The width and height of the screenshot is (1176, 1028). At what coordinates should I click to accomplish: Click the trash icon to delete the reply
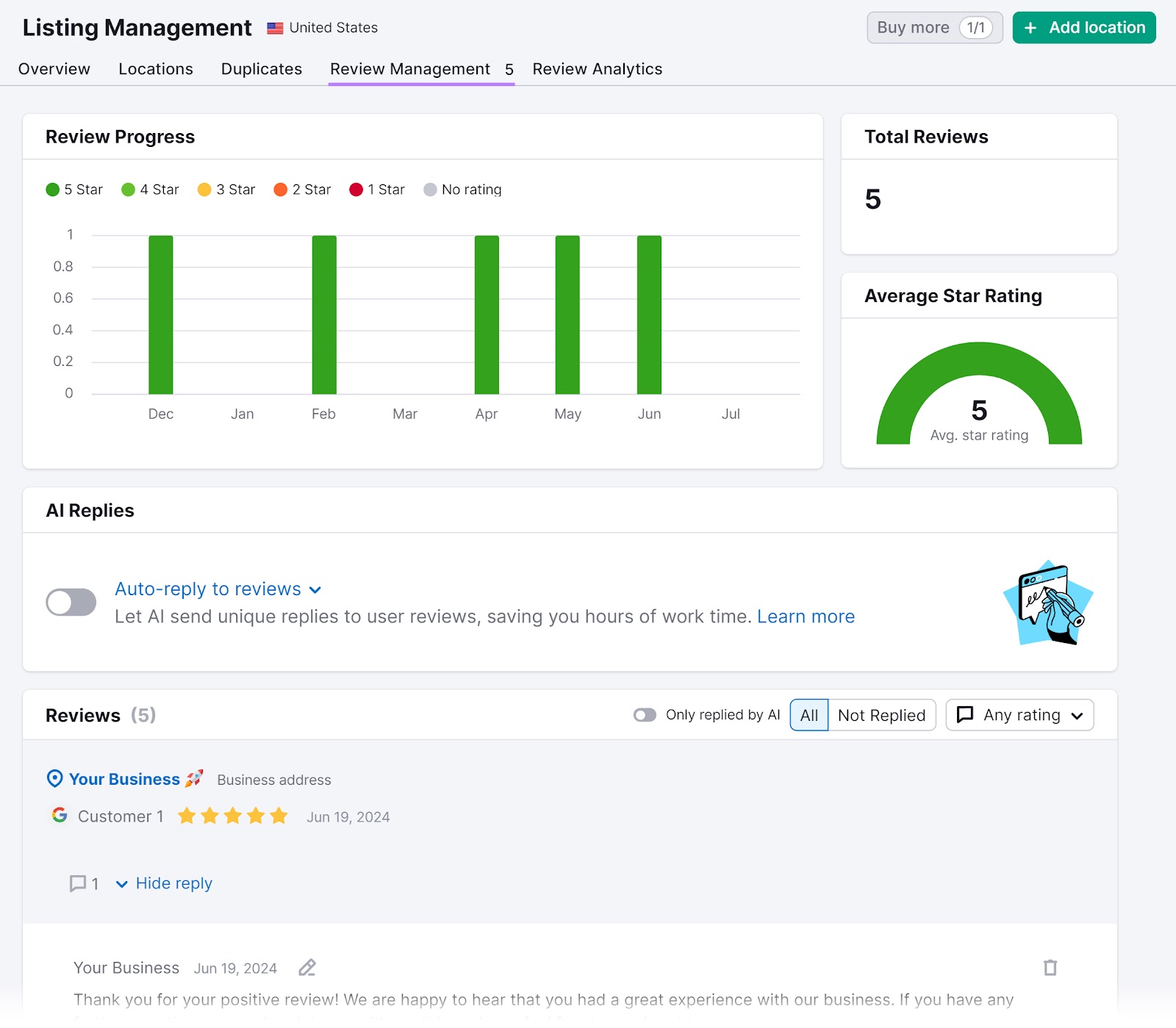point(1050,968)
